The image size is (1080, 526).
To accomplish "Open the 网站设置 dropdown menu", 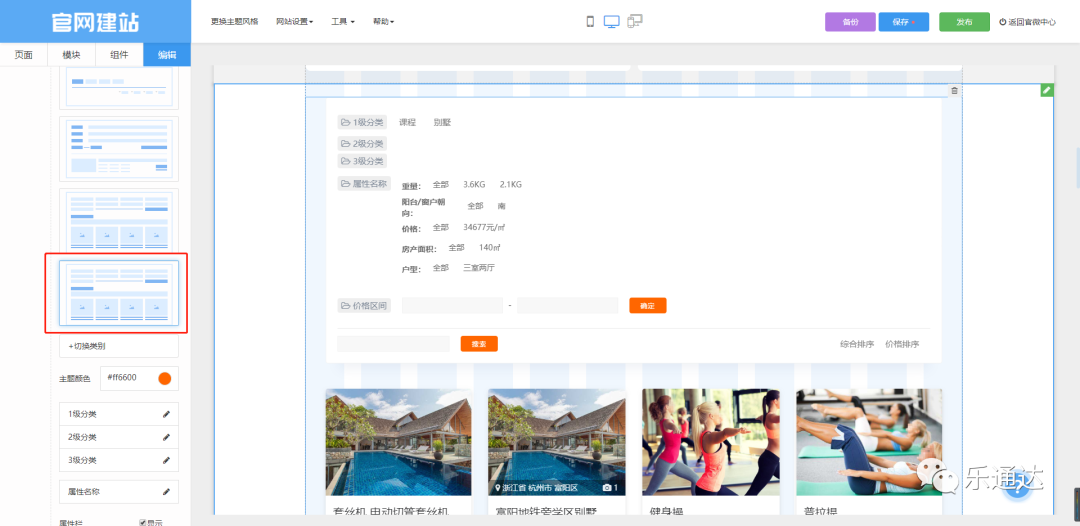I will click(x=294, y=21).
